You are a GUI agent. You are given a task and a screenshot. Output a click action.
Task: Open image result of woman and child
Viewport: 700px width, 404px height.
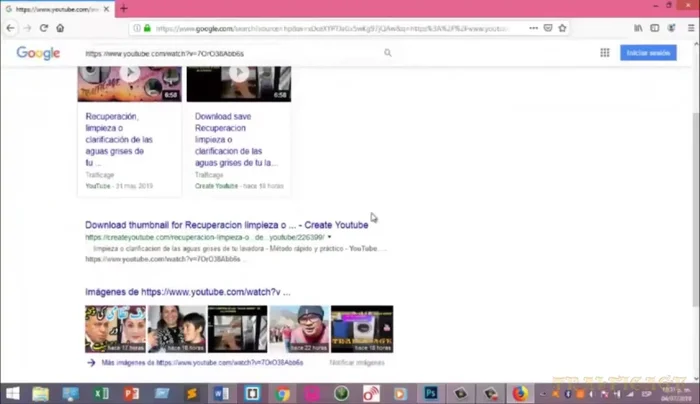pos(177,329)
